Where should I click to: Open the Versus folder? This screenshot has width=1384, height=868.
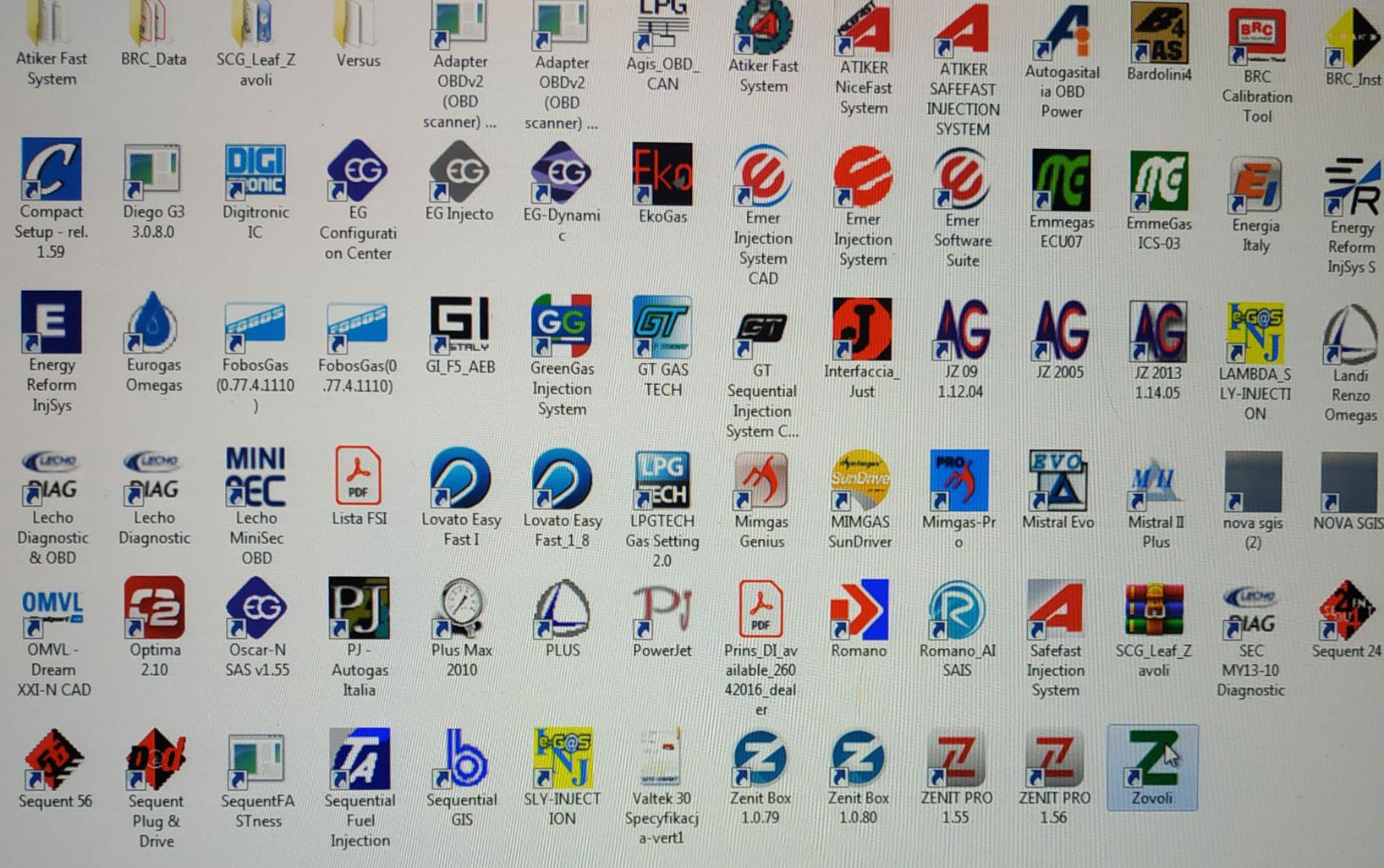tap(358, 35)
